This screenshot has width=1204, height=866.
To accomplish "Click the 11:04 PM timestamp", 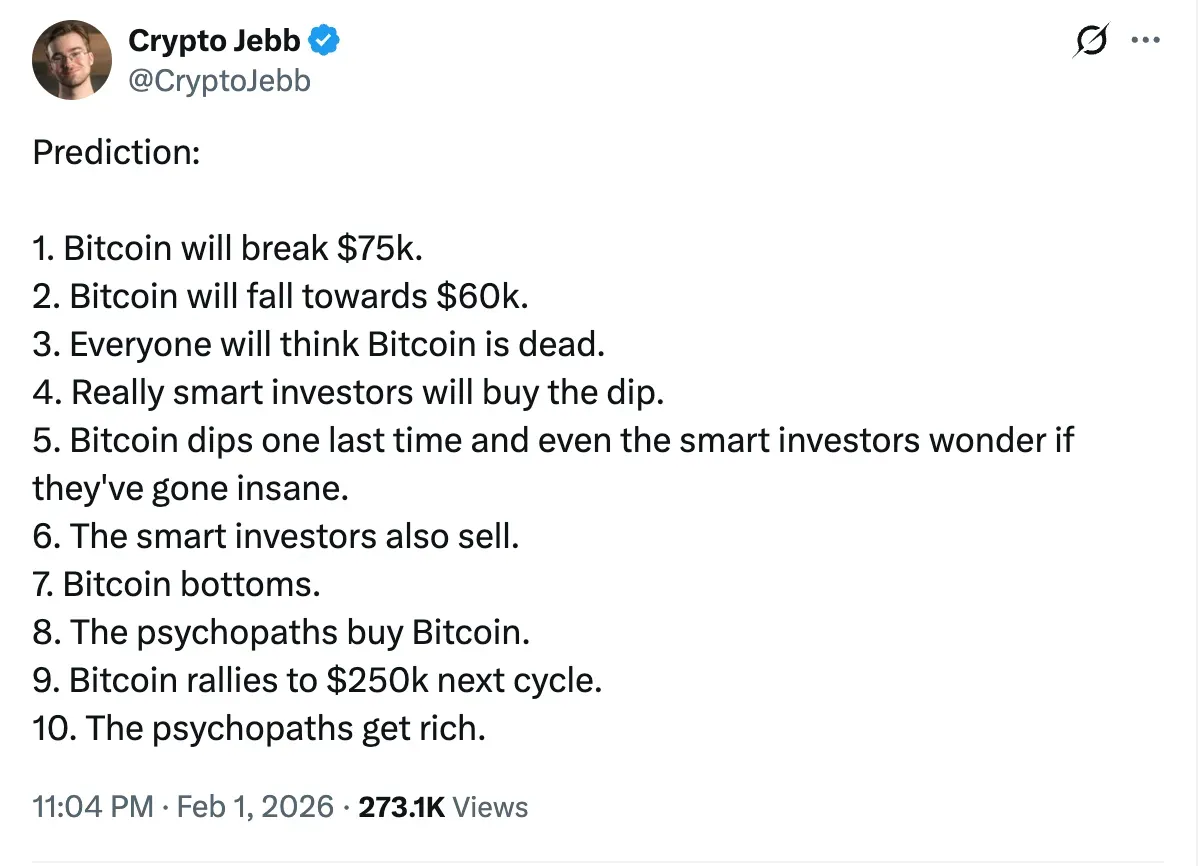I will (x=92, y=806).
